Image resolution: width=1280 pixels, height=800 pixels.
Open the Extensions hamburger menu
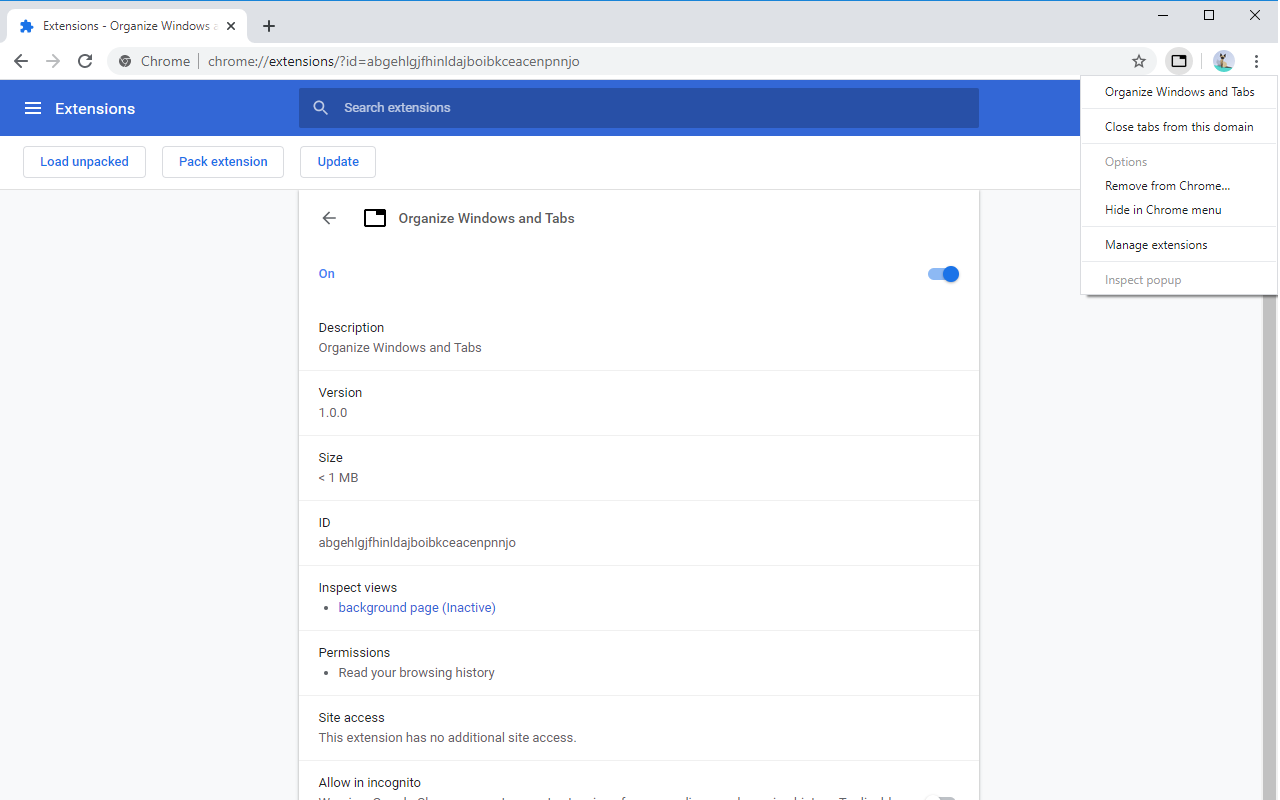tap(33, 108)
